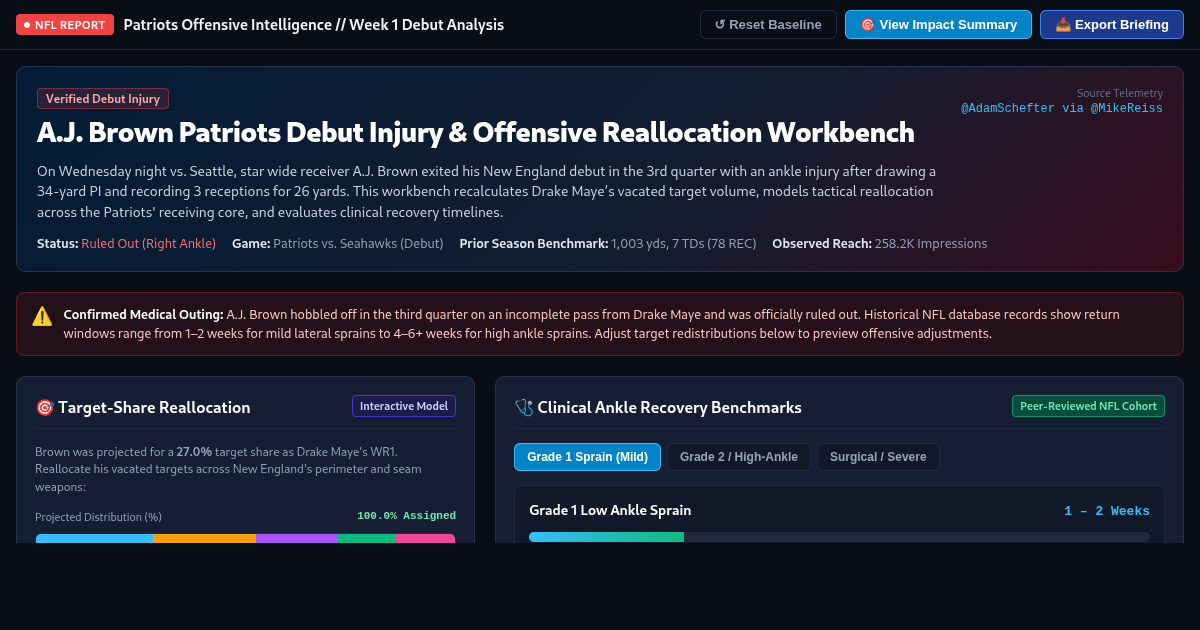
Task: Switch to the Grade 2 / High-Ankle tab
Action: coord(739,457)
